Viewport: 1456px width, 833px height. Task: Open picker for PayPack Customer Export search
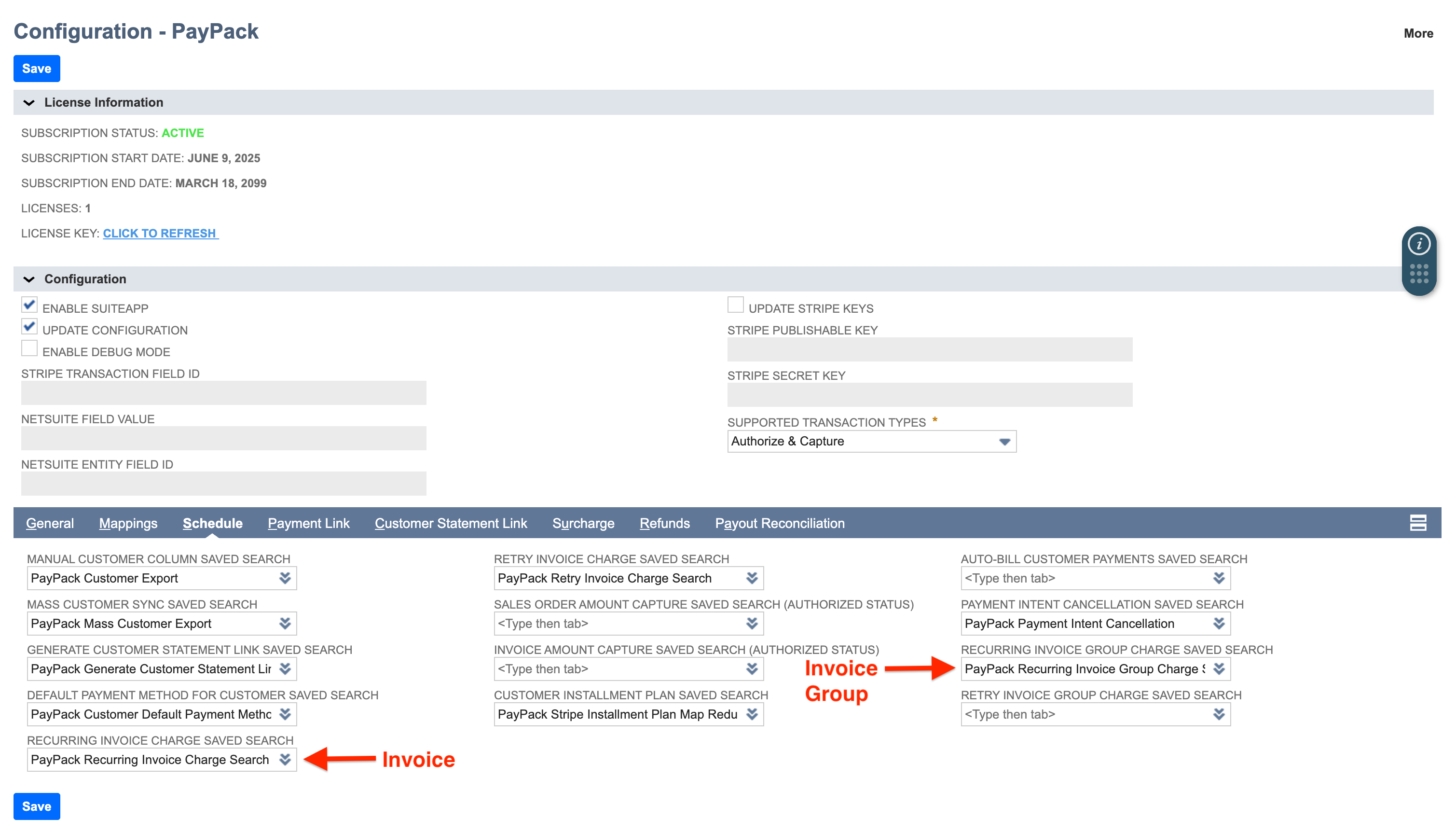click(x=286, y=578)
